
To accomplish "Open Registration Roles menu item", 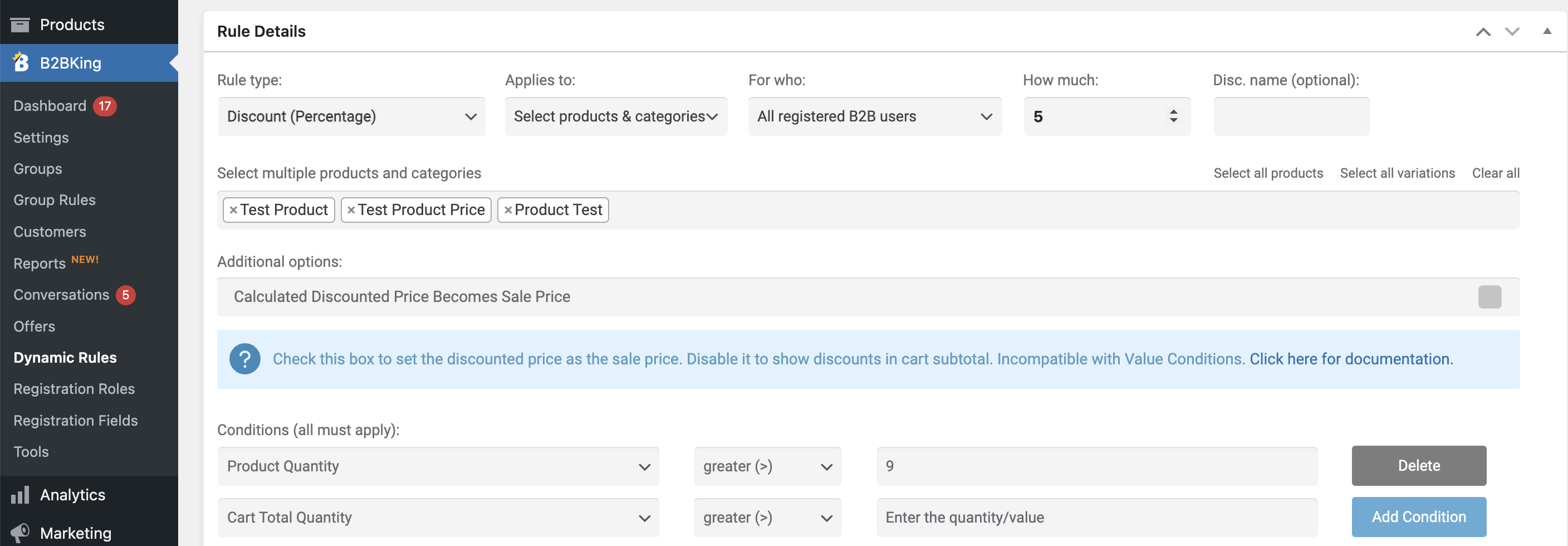I will coord(73,389).
